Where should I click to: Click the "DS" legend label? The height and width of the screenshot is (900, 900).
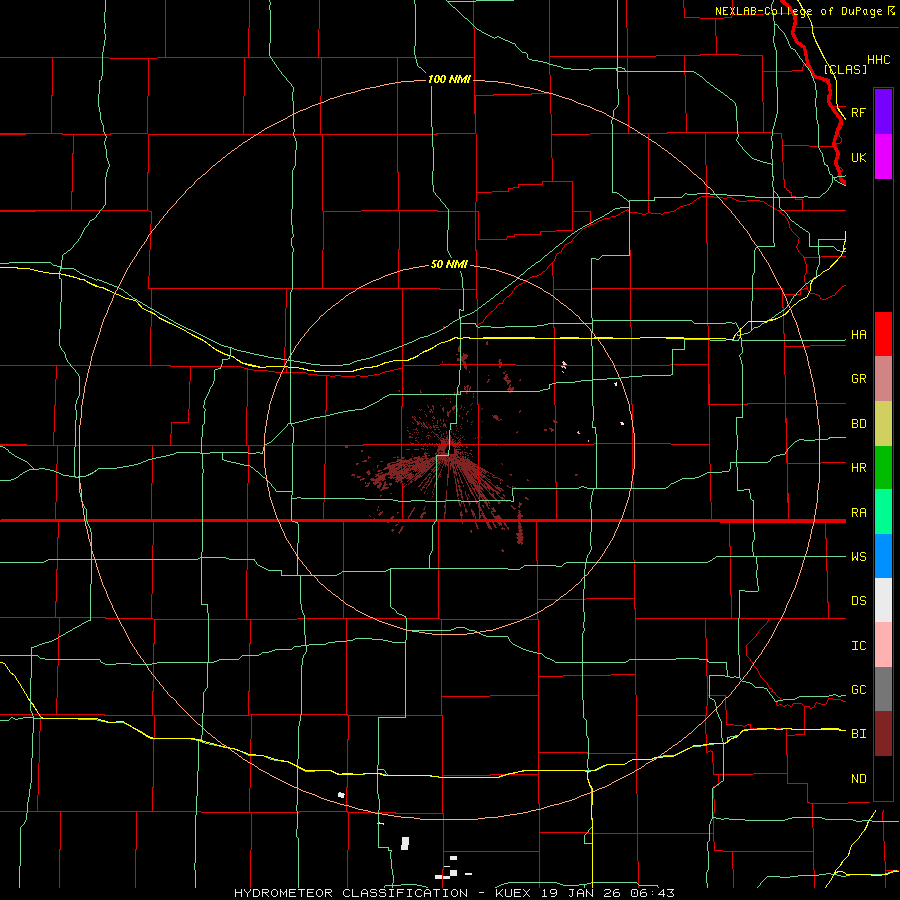pyautogui.click(x=858, y=601)
